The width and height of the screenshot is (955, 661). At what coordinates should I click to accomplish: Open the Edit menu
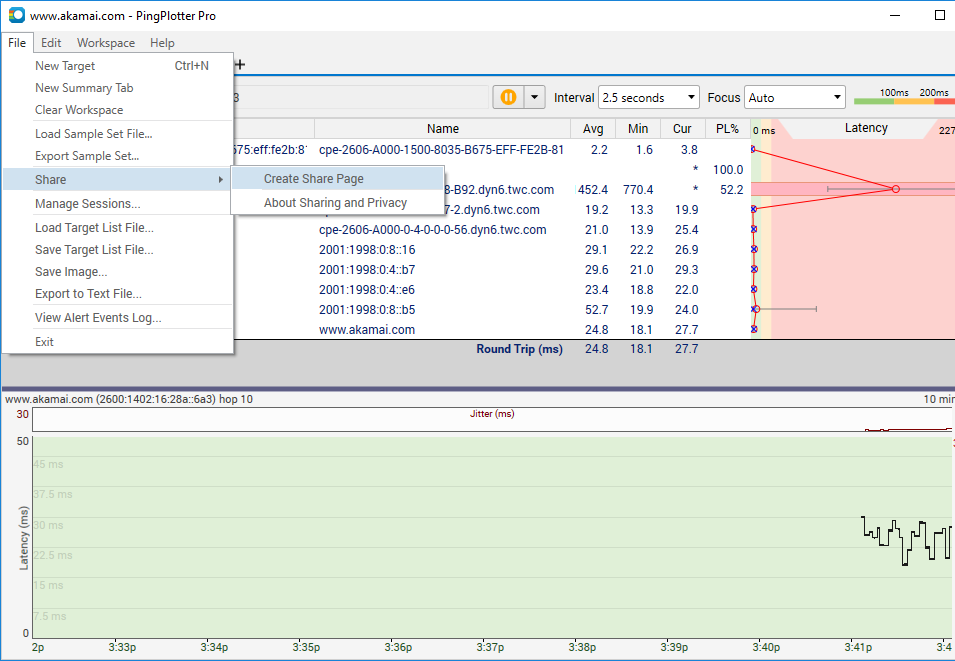coord(51,42)
